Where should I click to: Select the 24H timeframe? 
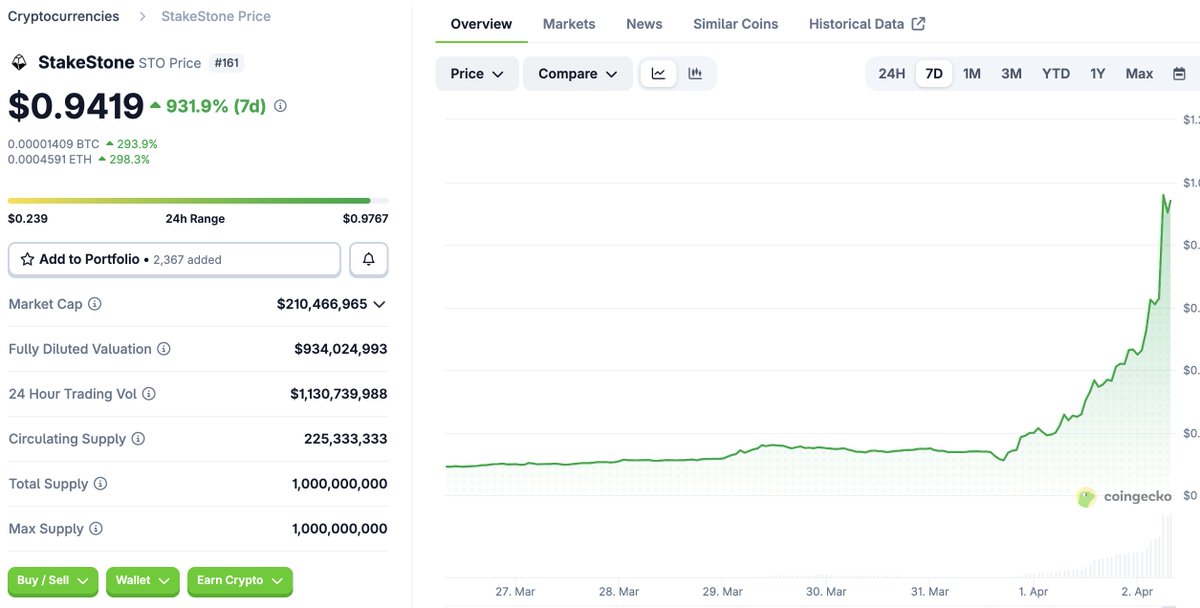coord(890,73)
